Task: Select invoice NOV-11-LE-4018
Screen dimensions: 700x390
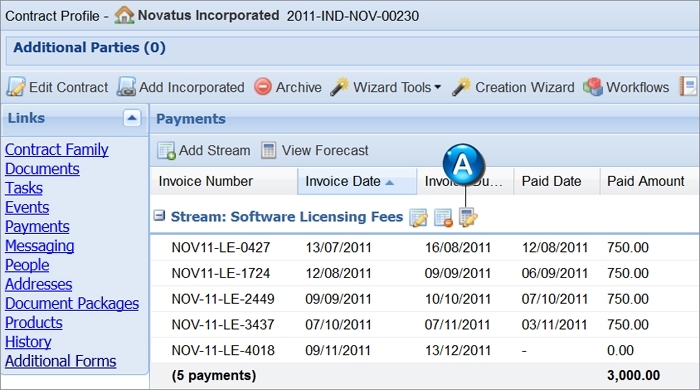Action: click(x=223, y=350)
